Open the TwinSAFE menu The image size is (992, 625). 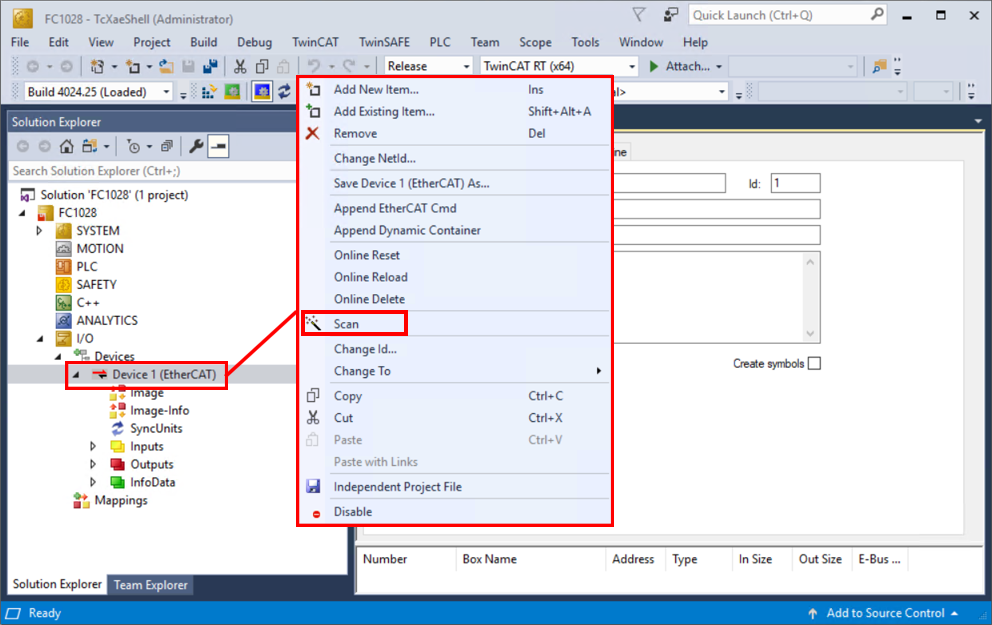click(384, 42)
